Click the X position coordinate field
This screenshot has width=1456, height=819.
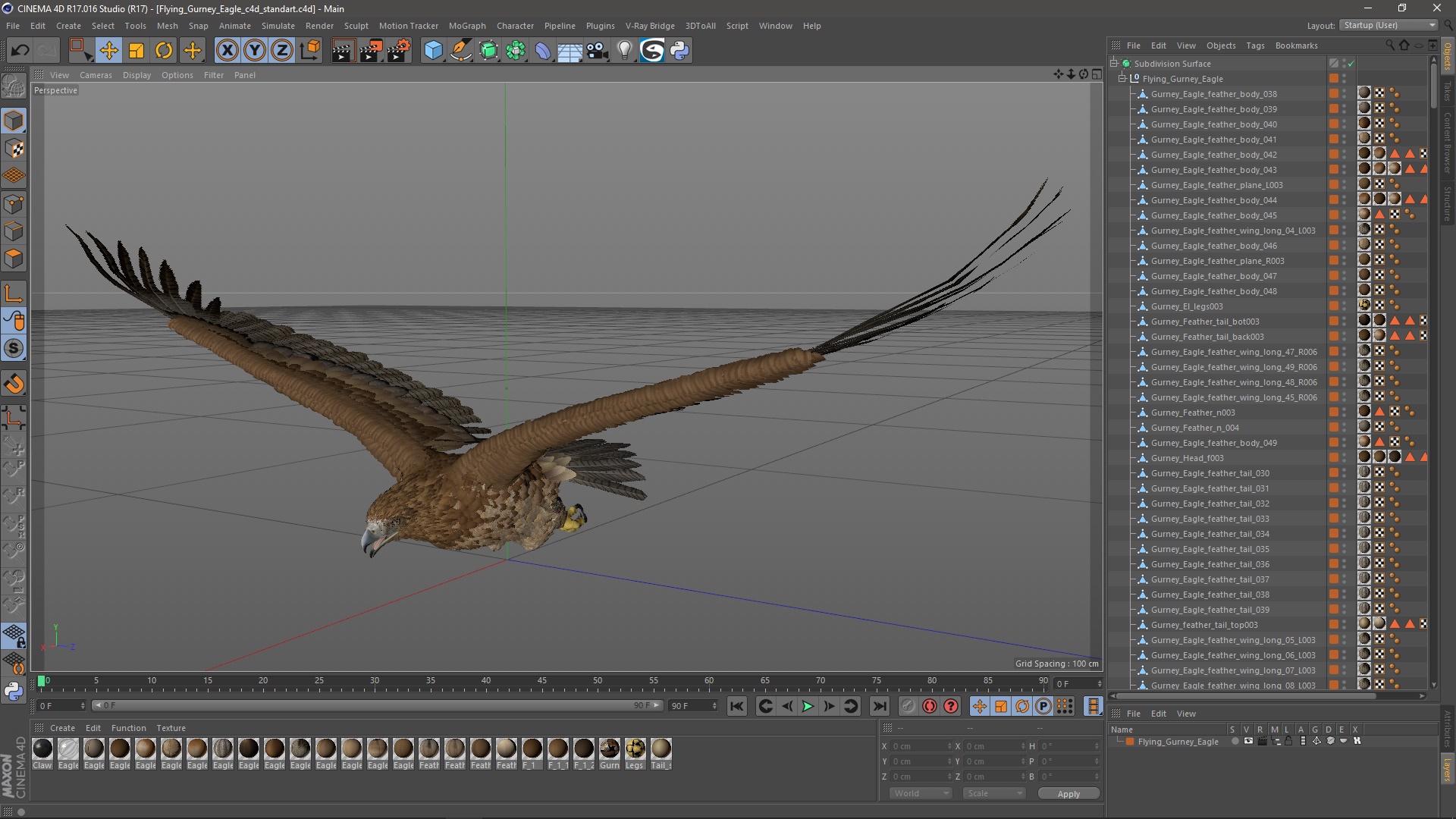pyautogui.click(x=920, y=747)
